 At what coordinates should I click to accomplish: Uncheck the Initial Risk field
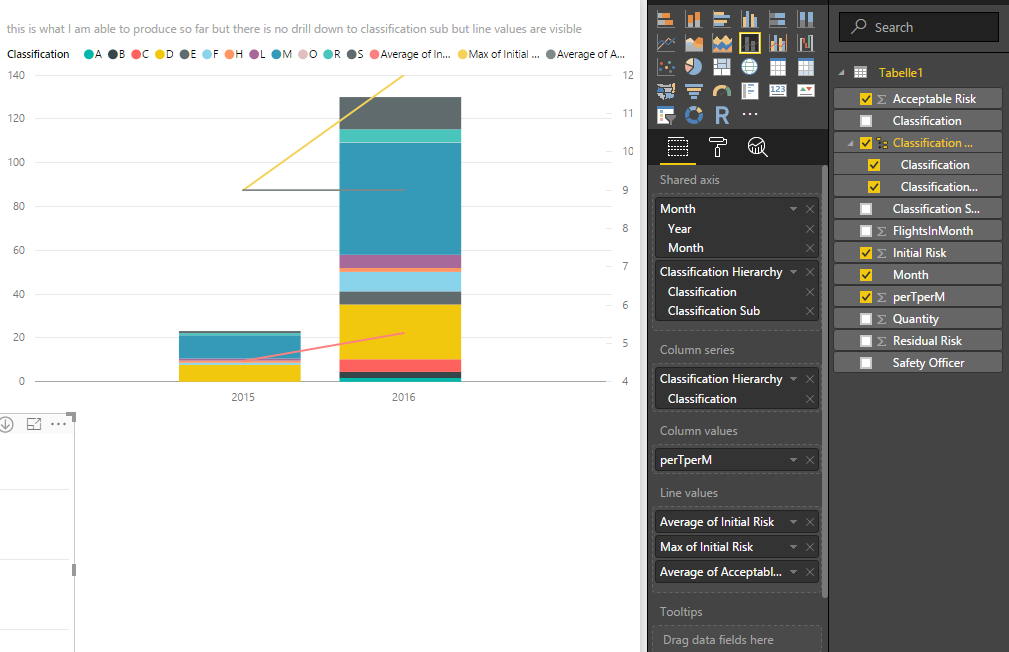[866, 253]
